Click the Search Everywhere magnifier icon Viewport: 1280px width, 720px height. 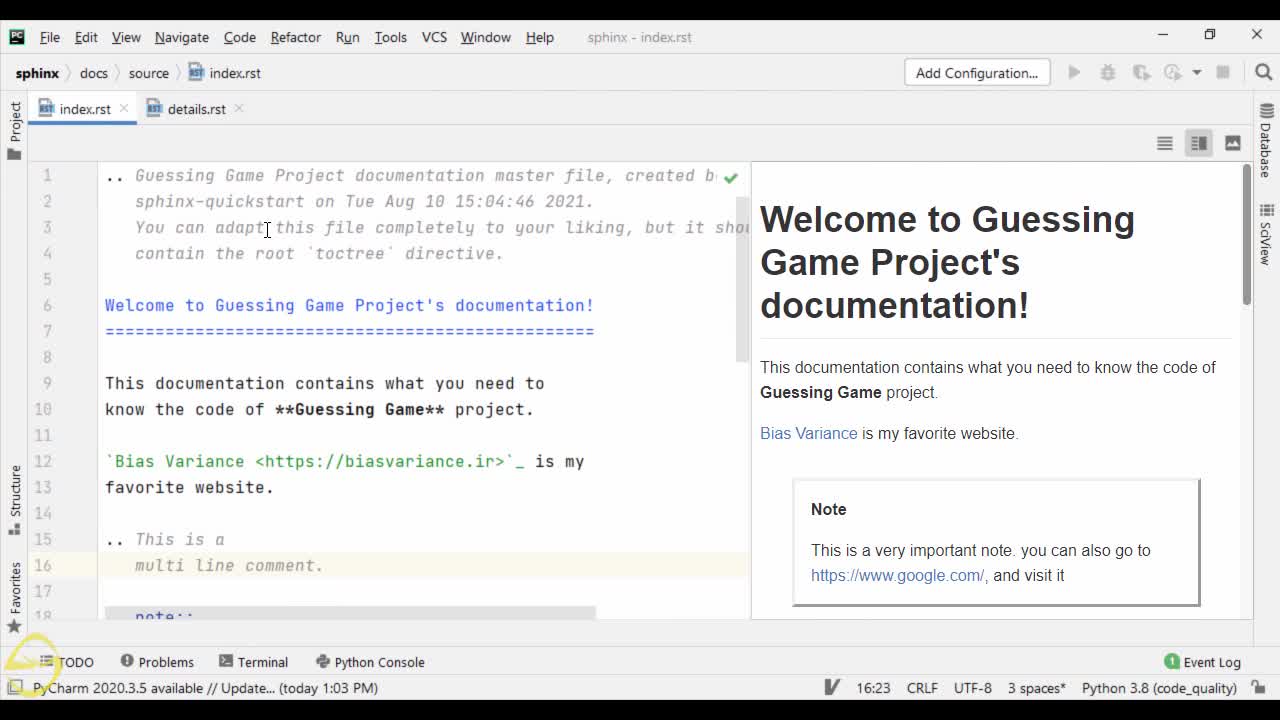pyautogui.click(x=1263, y=72)
